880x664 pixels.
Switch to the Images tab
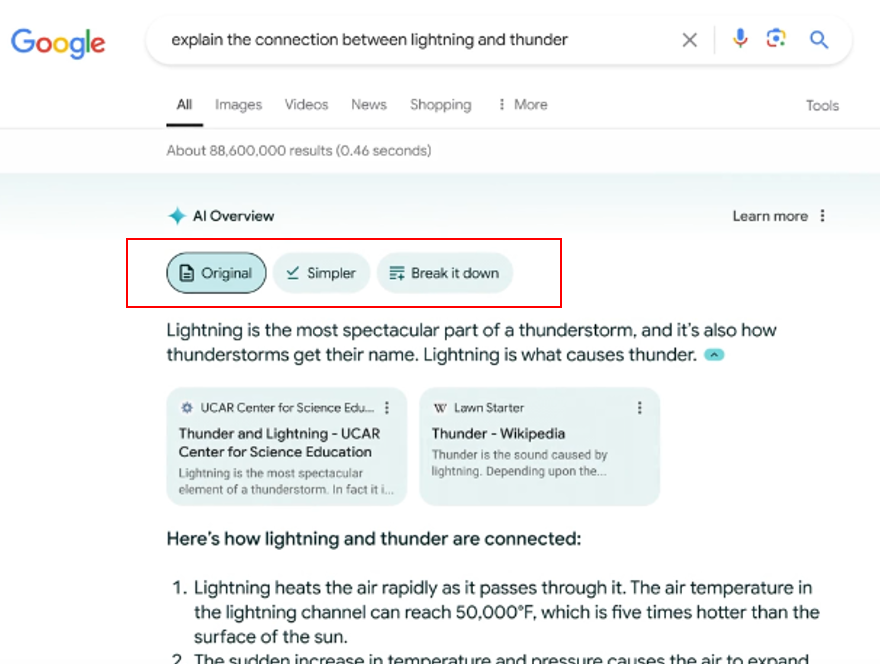[x=238, y=105]
